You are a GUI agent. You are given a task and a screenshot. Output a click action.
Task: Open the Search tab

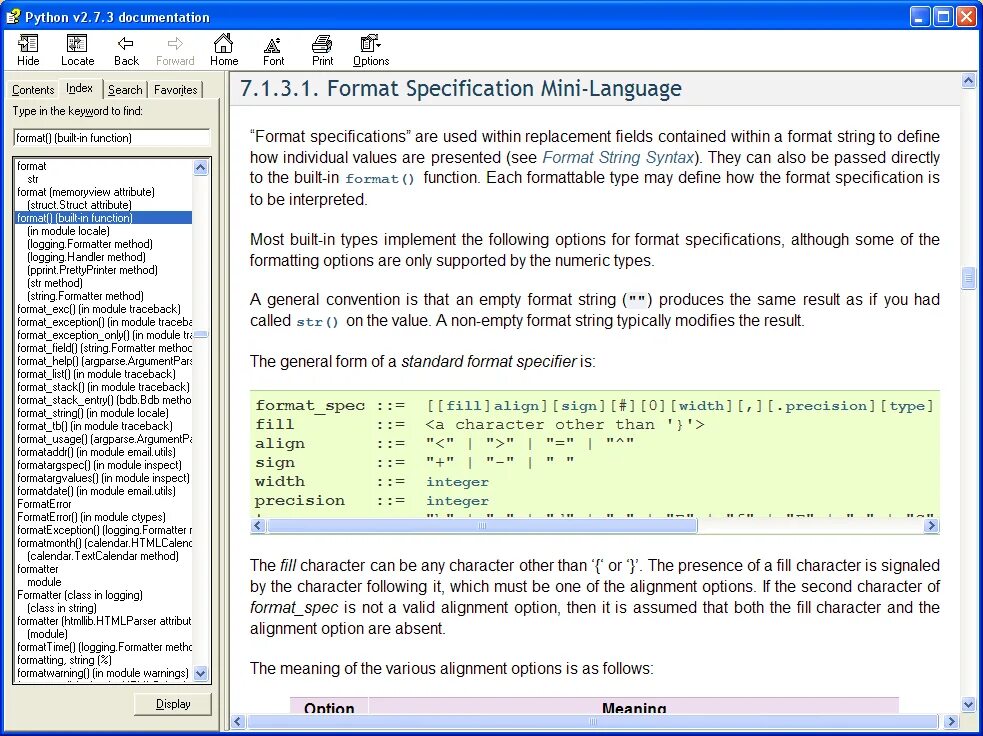point(125,90)
